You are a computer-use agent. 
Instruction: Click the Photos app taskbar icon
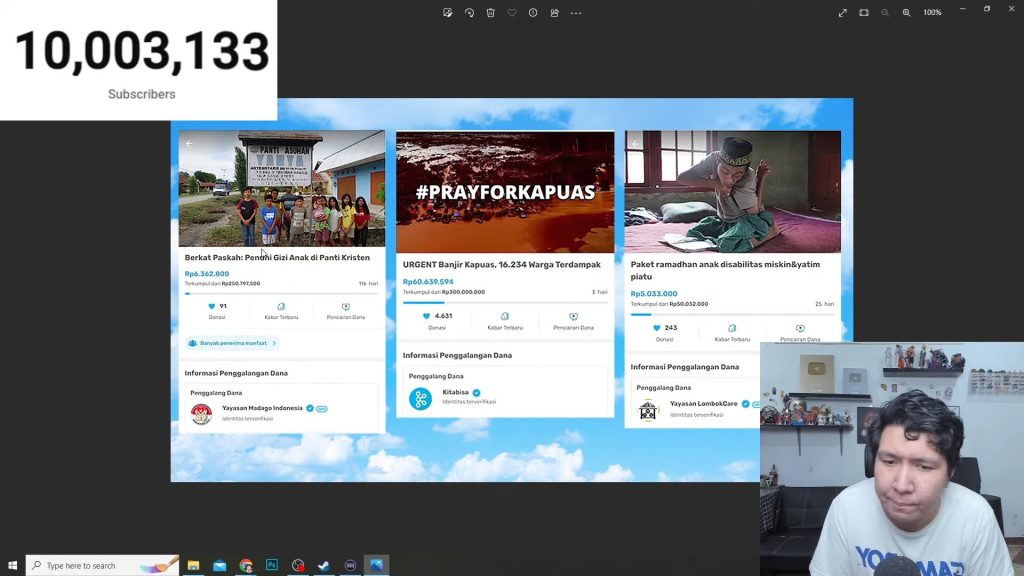[x=376, y=565]
